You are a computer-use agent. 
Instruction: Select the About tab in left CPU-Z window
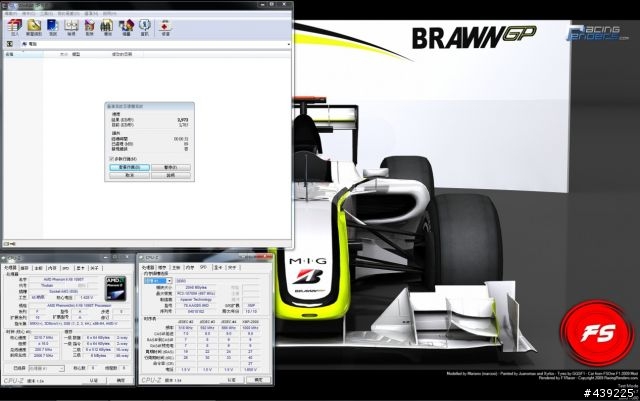(x=94, y=268)
